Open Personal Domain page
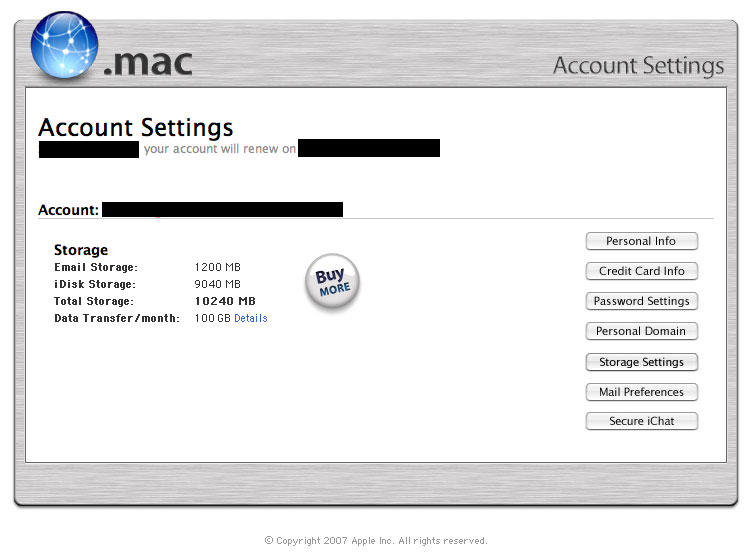This screenshot has height=556, width=753. 641,331
